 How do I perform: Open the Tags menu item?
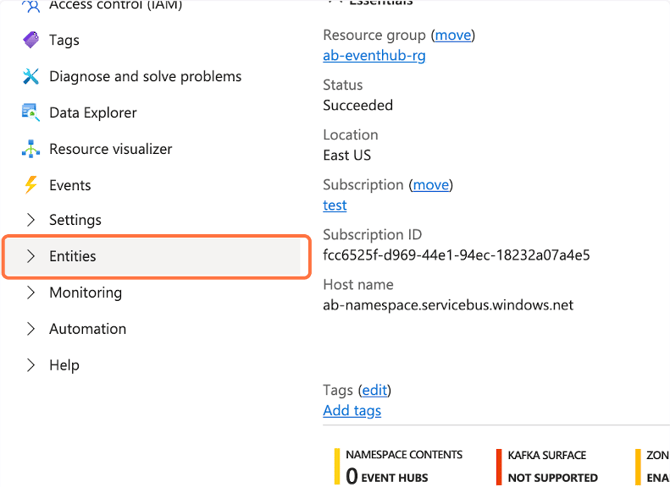(64, 40)
